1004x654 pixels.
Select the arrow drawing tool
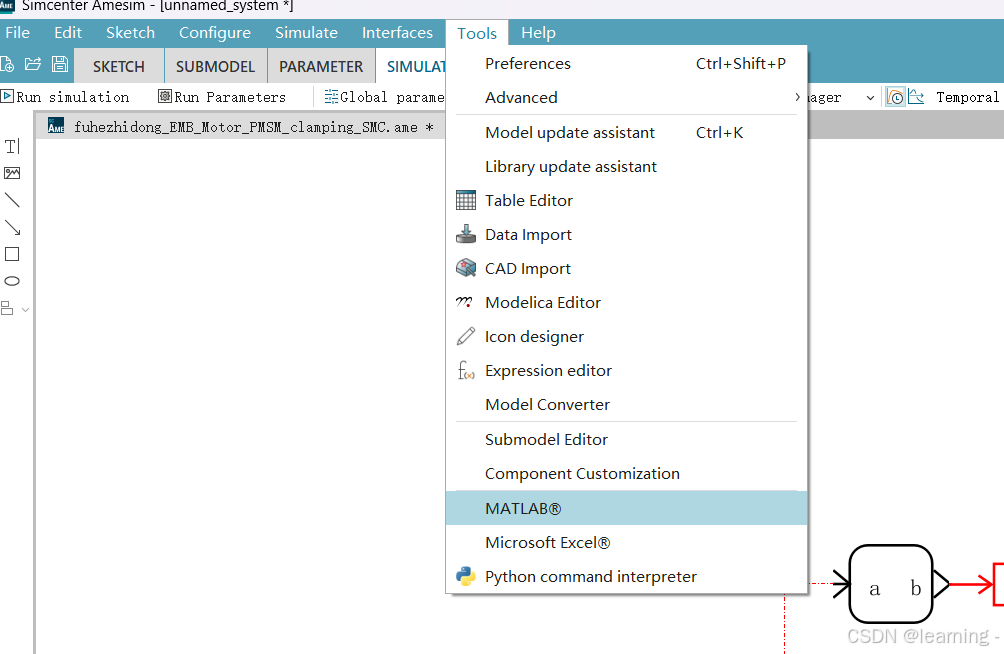[12, 227]
